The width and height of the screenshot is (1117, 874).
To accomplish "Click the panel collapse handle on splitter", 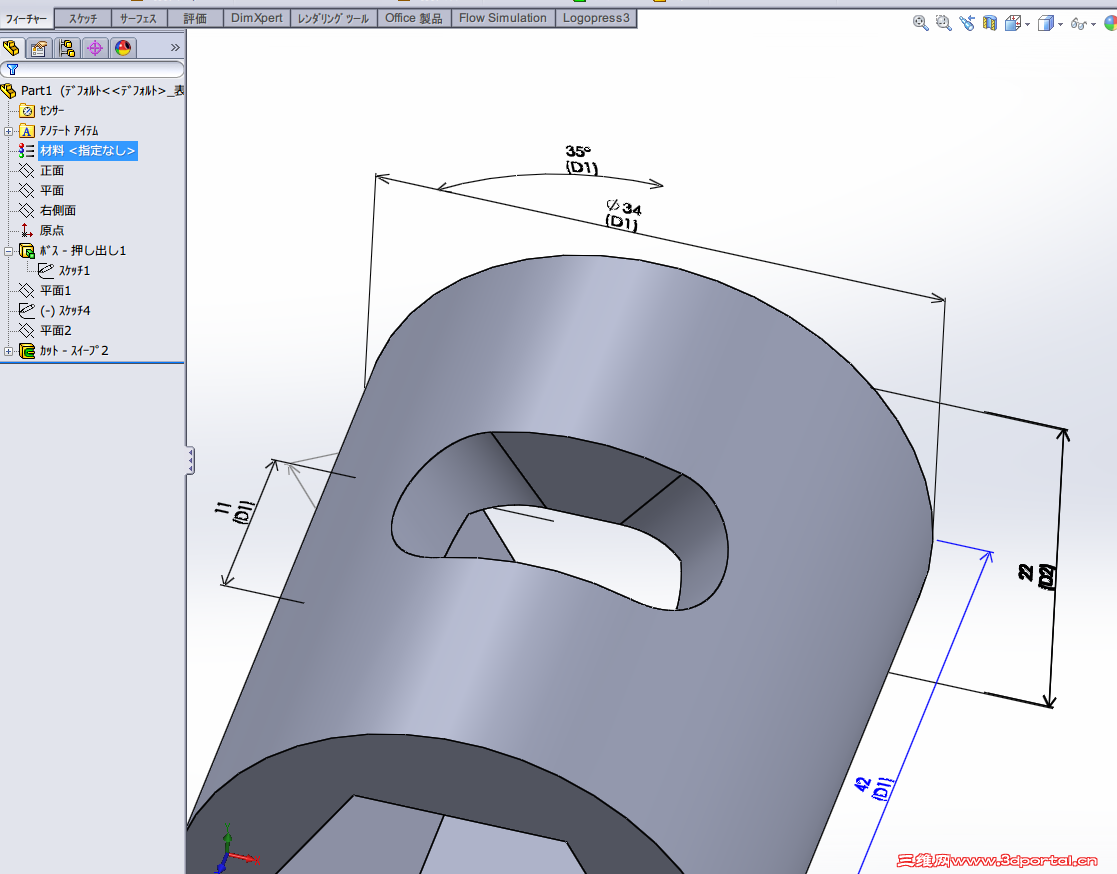I will coord(190,461).
